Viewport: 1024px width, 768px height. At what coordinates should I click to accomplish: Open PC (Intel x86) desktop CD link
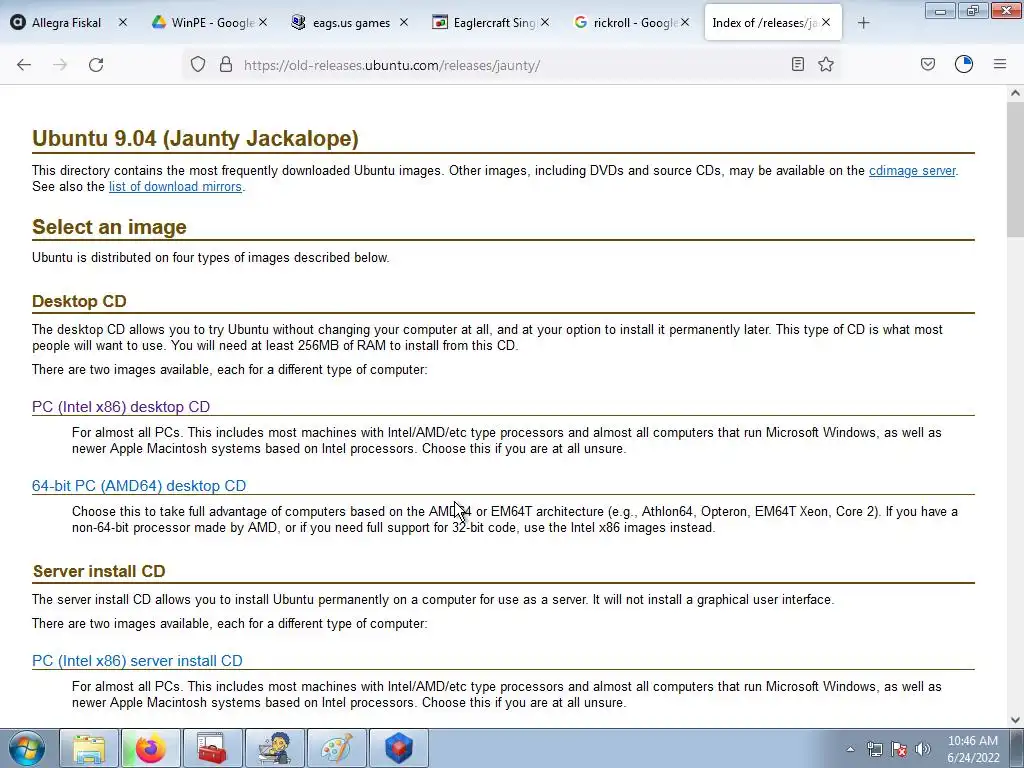tap(121, 407)
